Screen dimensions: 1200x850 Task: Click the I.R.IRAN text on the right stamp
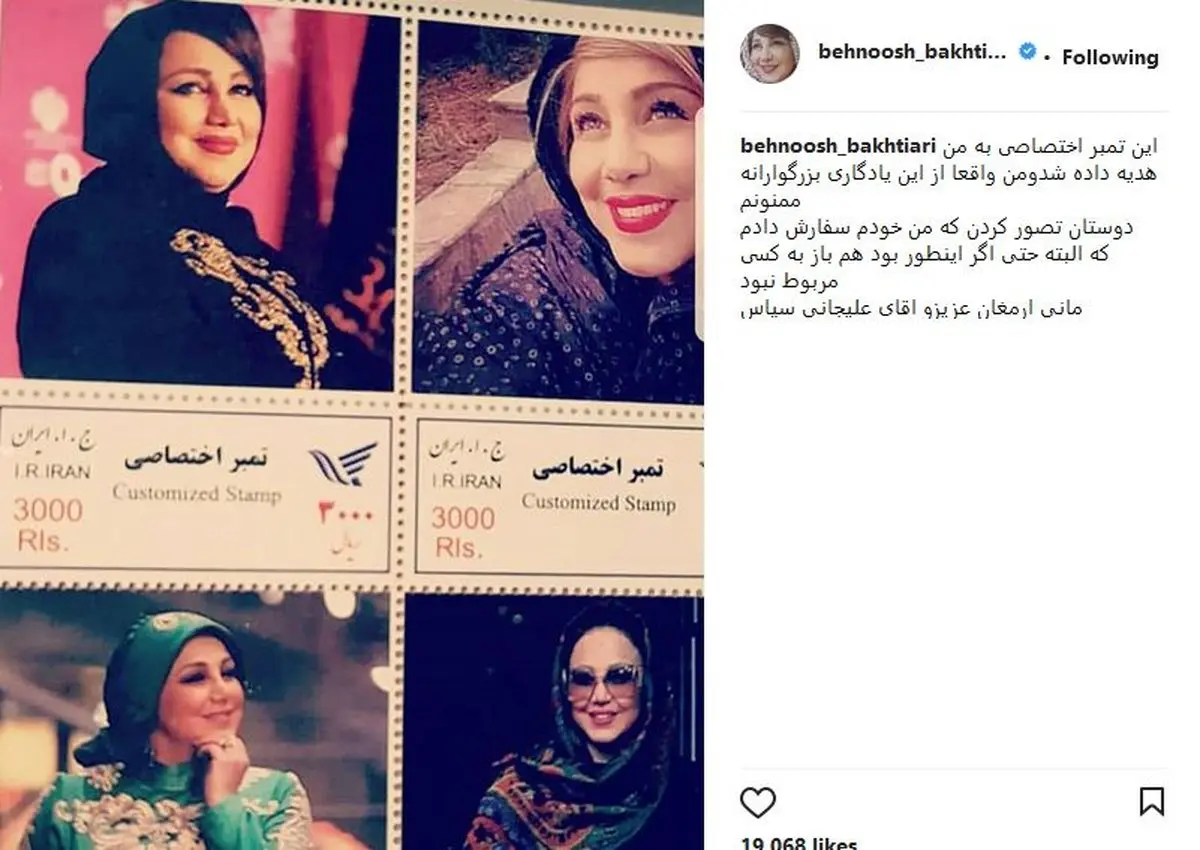click(x=466, y=482)
